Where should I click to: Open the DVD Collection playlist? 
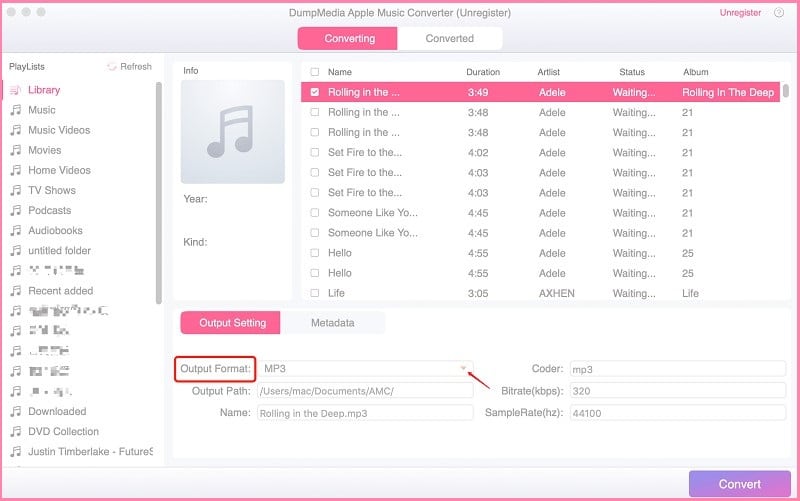[x=63, y=431]
